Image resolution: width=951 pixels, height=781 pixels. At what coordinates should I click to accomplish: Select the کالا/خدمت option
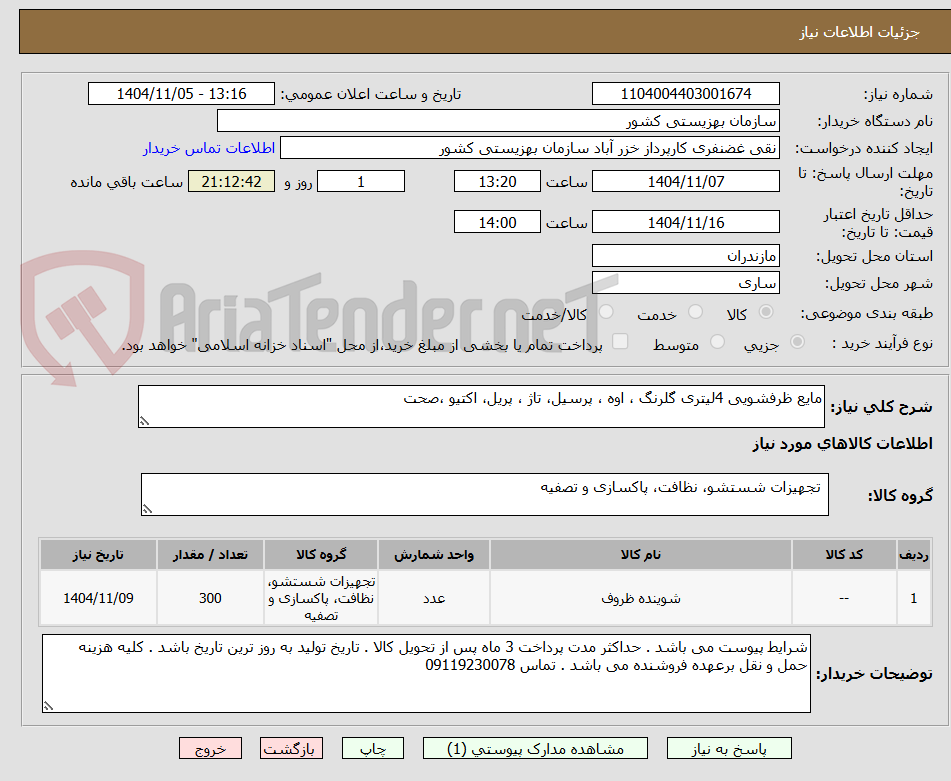[x=605, y=313]
